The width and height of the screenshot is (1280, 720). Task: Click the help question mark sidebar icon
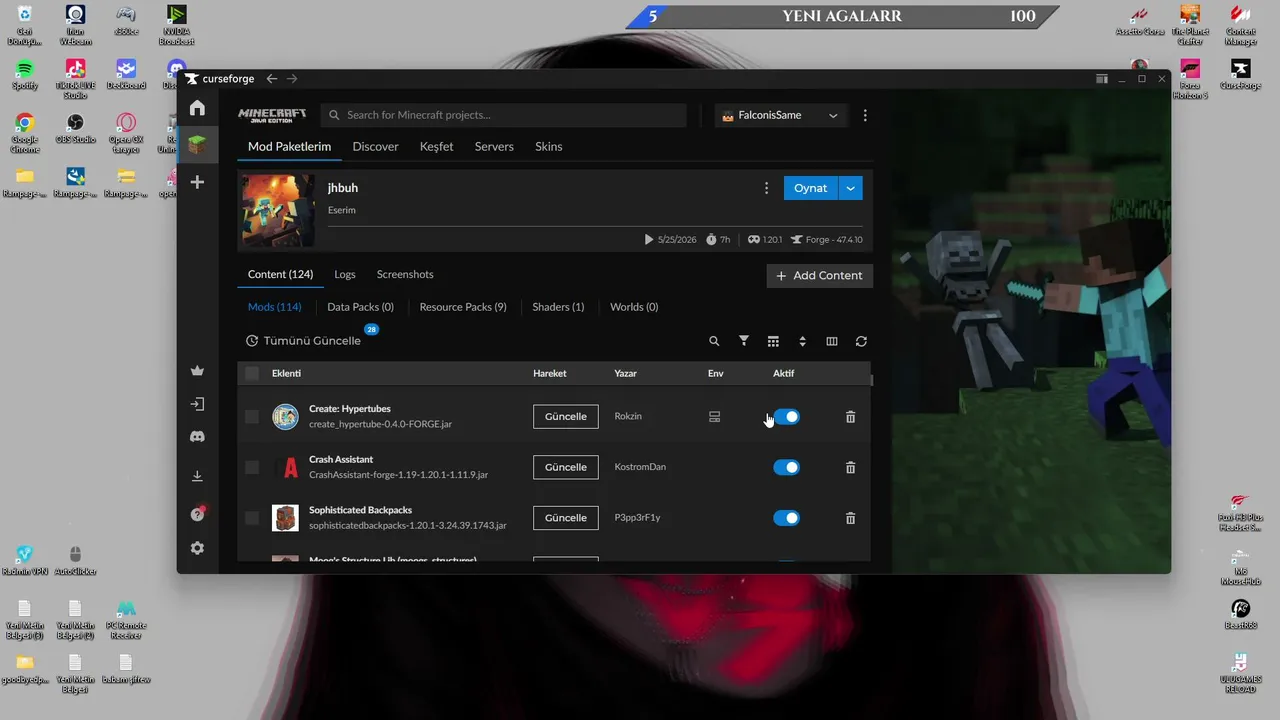click(197, 514)
